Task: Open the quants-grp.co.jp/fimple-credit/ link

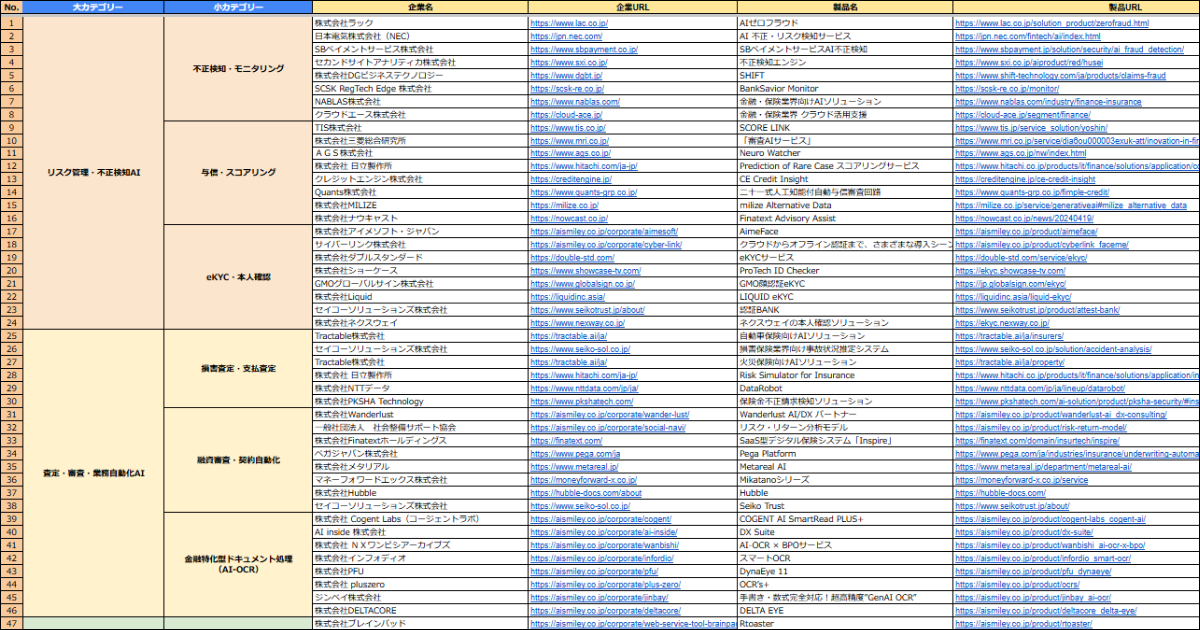Action: pos(1033,192)
